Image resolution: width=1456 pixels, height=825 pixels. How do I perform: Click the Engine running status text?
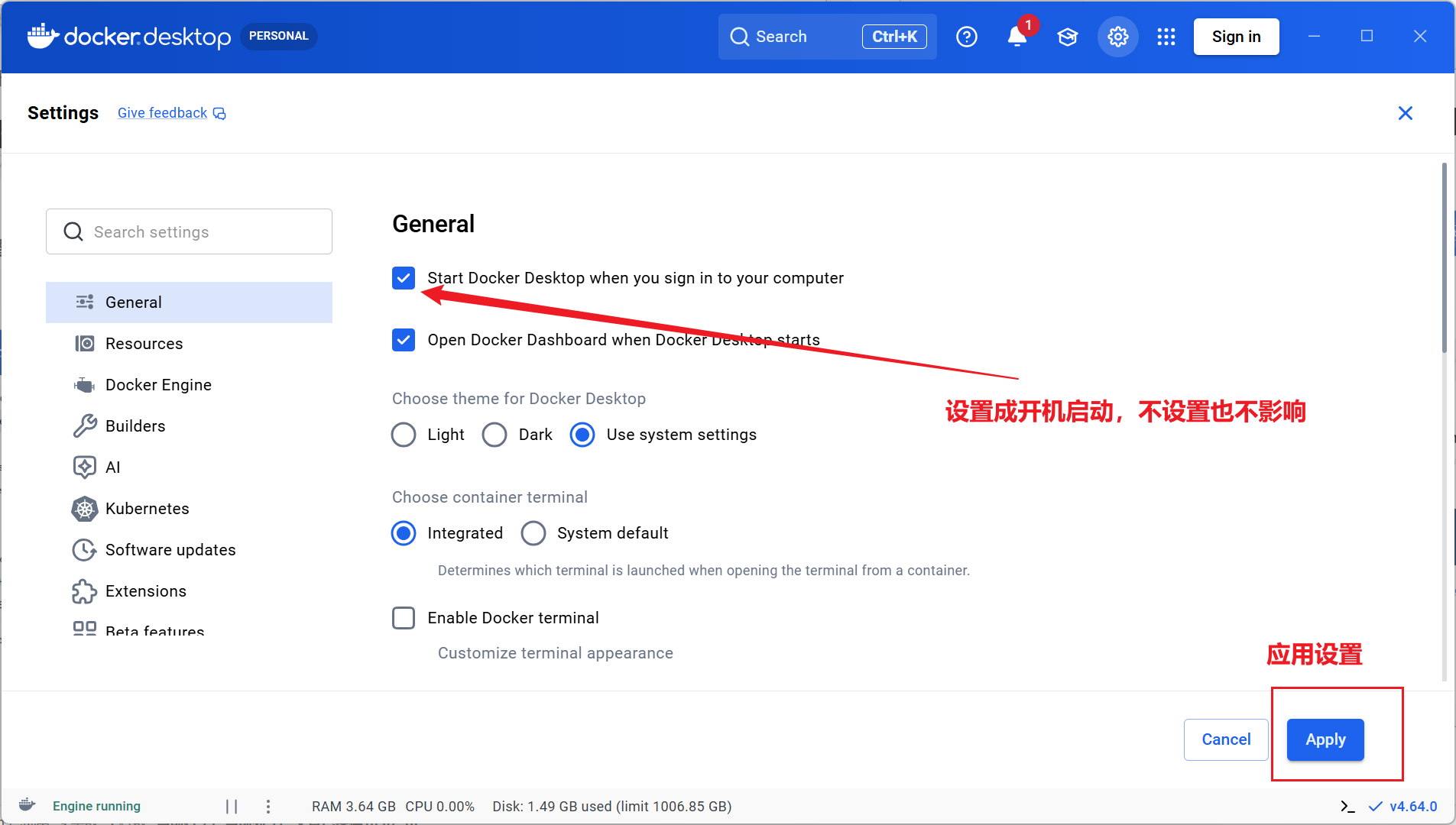click(x=96, y=807)
